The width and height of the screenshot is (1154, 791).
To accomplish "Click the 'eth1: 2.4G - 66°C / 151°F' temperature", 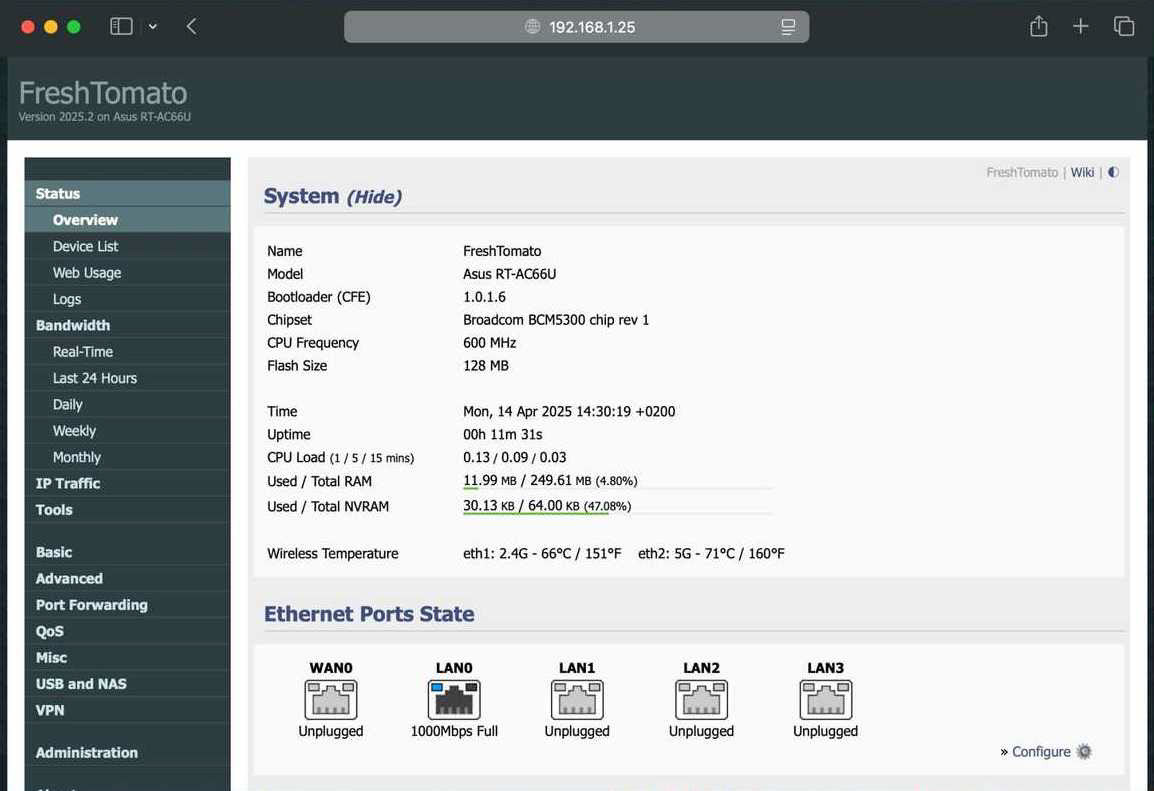I will [x=542, y=553].
